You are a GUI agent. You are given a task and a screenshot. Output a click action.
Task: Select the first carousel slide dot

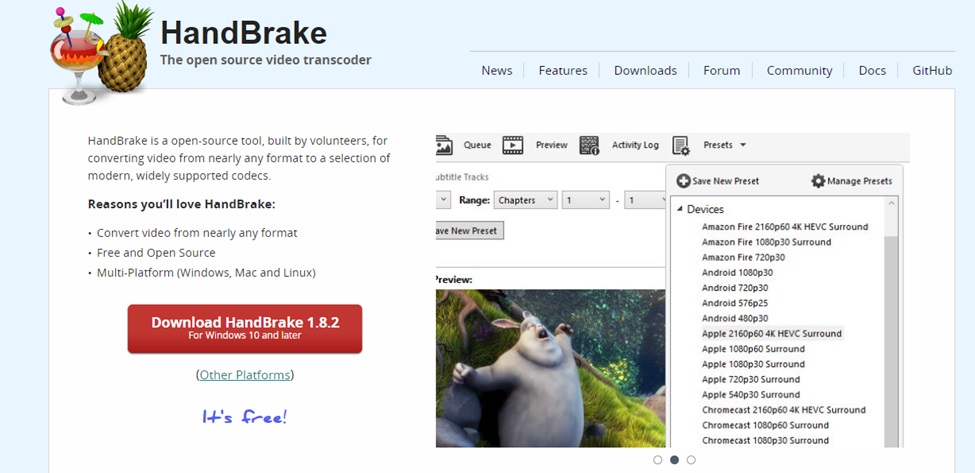[657, 460]
